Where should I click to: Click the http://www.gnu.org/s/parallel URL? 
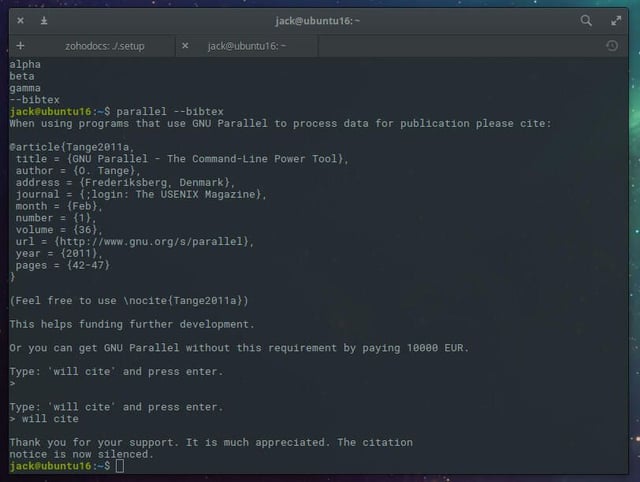pyautogui.click(x=152, y=242)
